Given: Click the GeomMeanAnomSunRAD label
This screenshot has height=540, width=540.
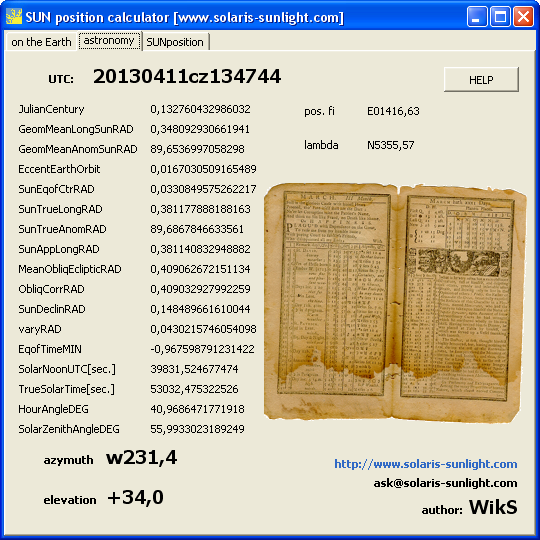Looking at the screenshot, I should tap(78, 149).
